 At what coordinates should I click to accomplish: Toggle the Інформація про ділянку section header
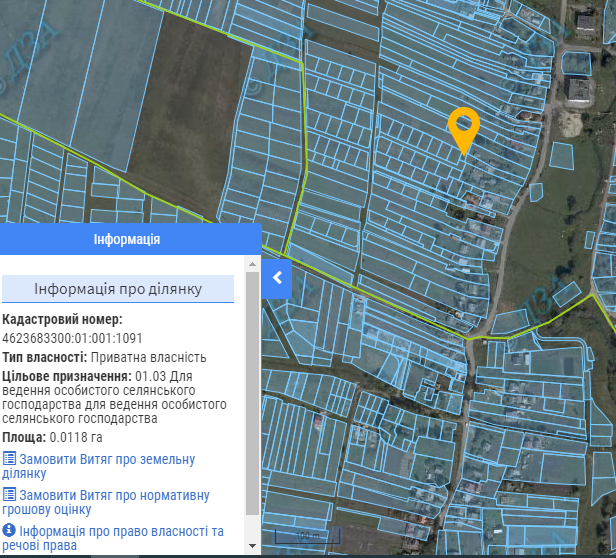pyautogui.click(x=118, y=289)
